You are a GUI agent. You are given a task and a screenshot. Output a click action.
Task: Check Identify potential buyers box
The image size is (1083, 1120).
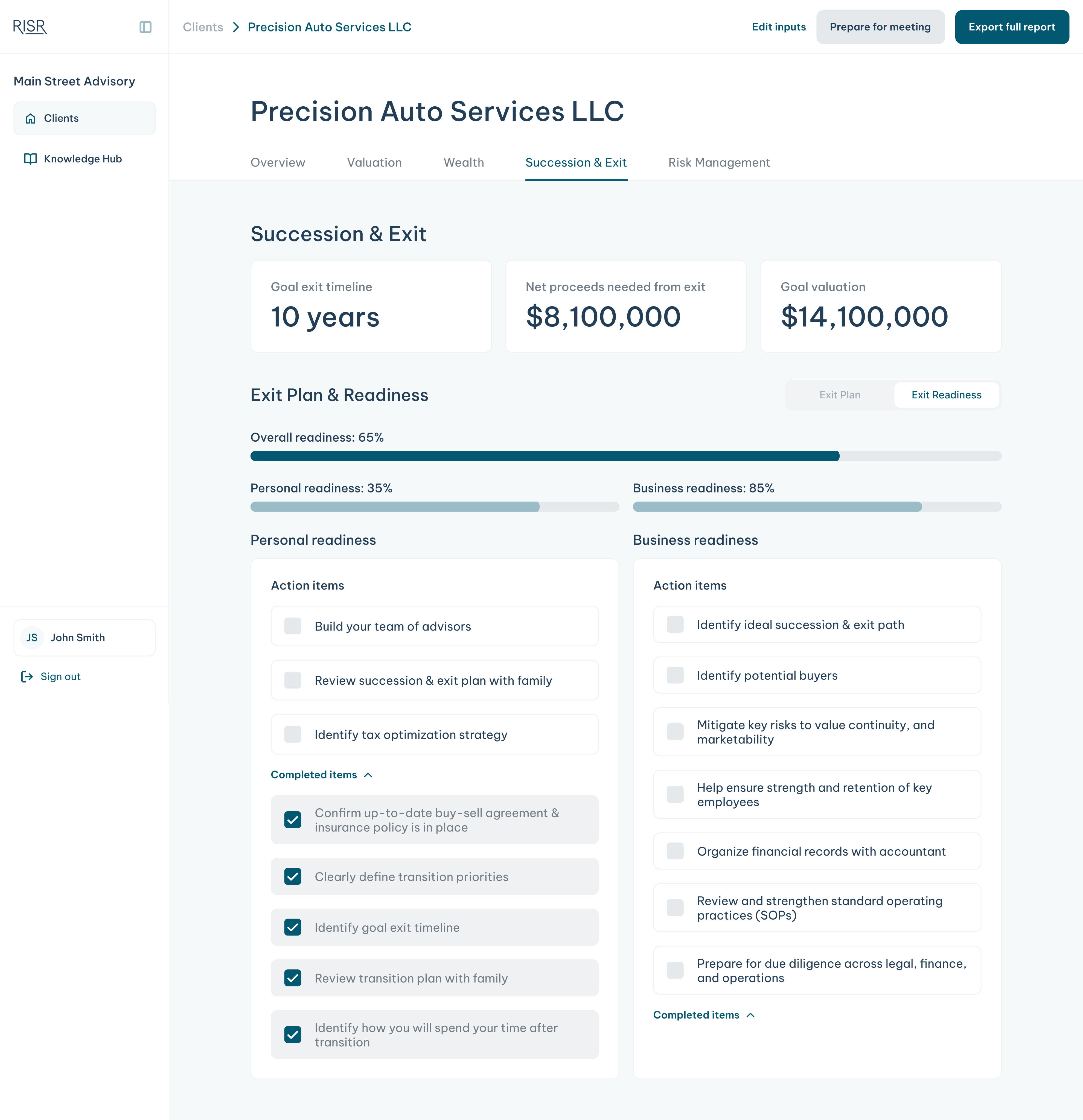coord(675,675)
